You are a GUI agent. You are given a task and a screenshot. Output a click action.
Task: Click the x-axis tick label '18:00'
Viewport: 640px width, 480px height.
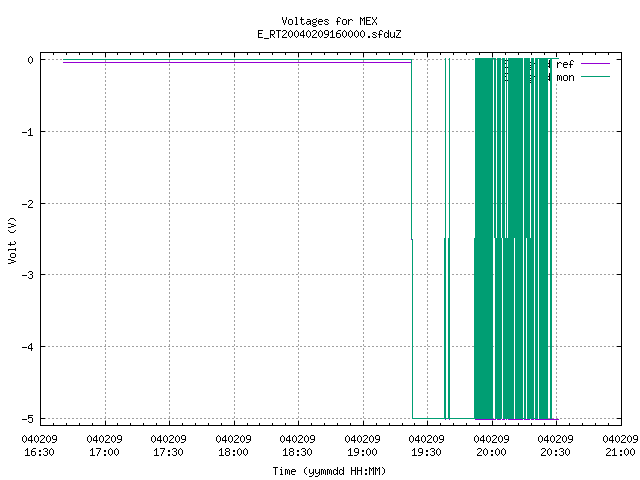(x=233, y=452)
